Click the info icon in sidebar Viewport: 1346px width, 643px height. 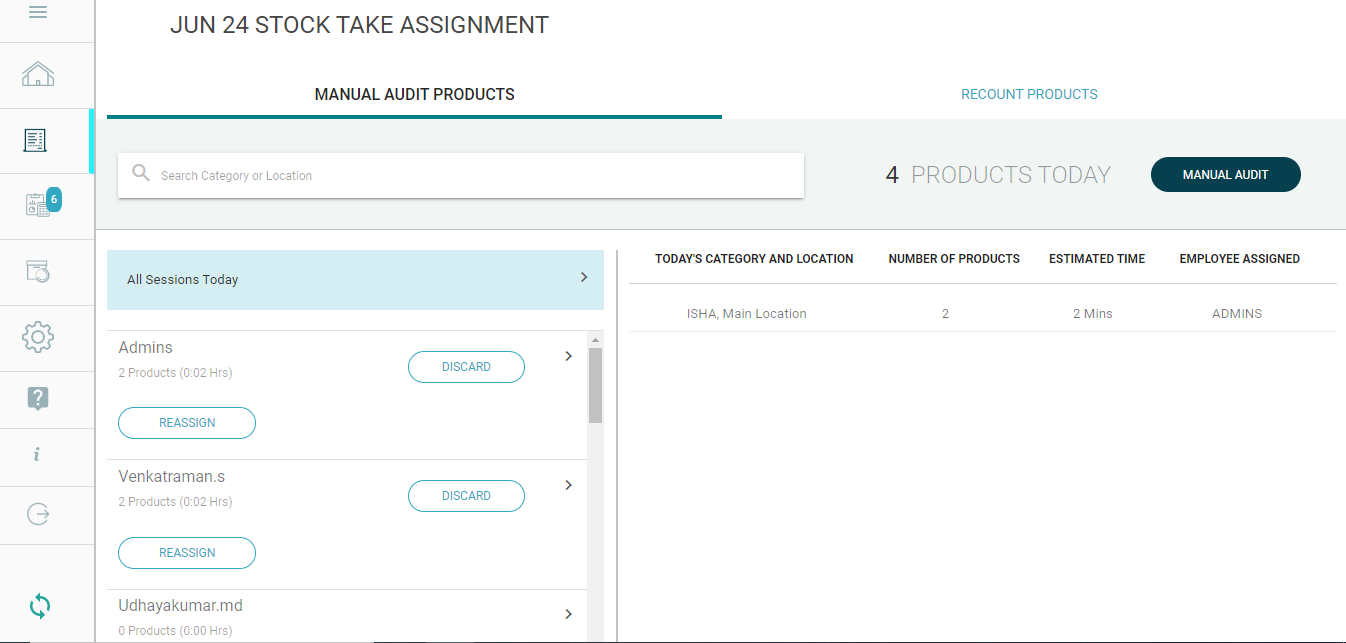click(37, 455)
